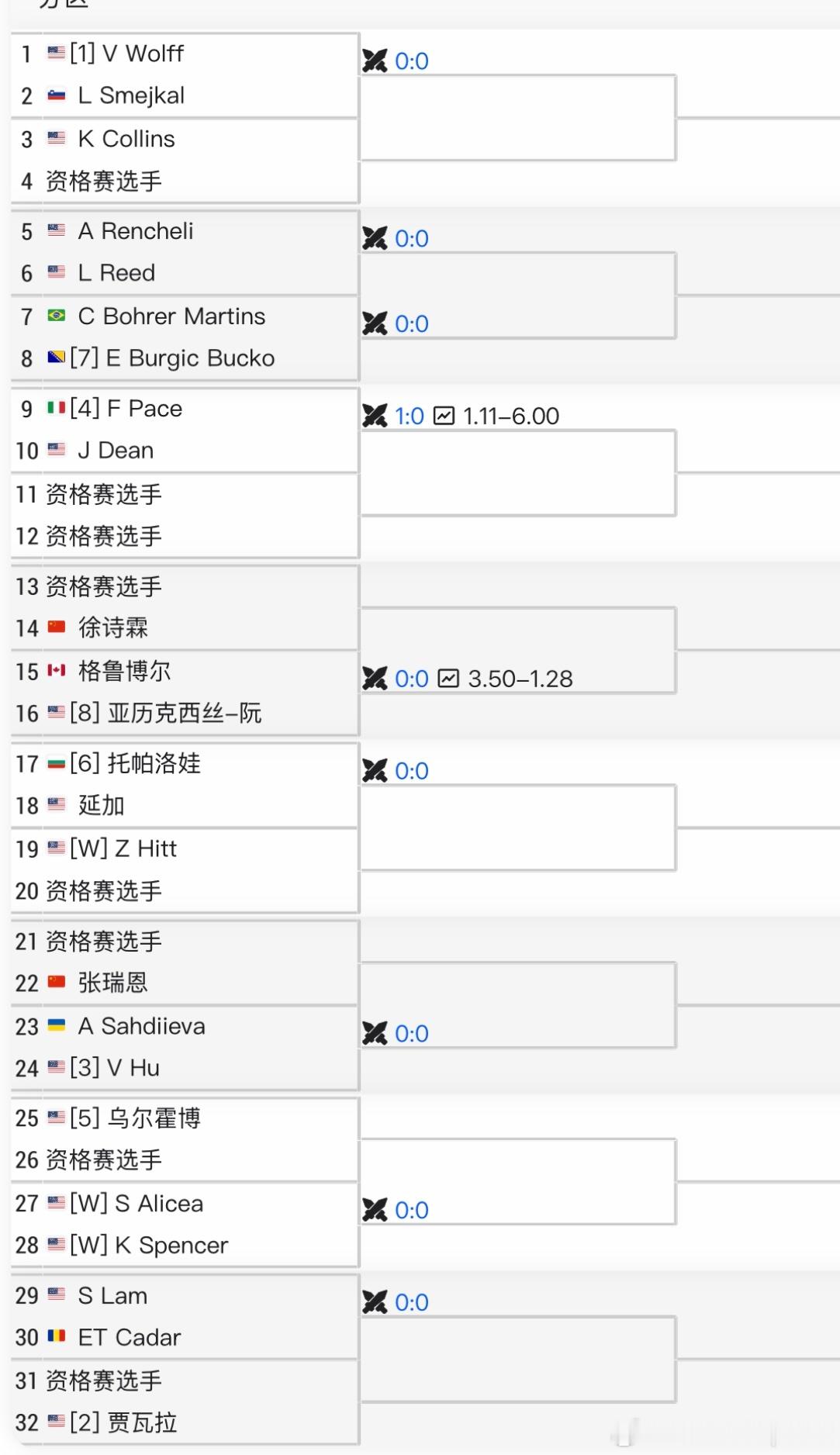Click the 1:0 score link beside F Pace

(411, 416)
